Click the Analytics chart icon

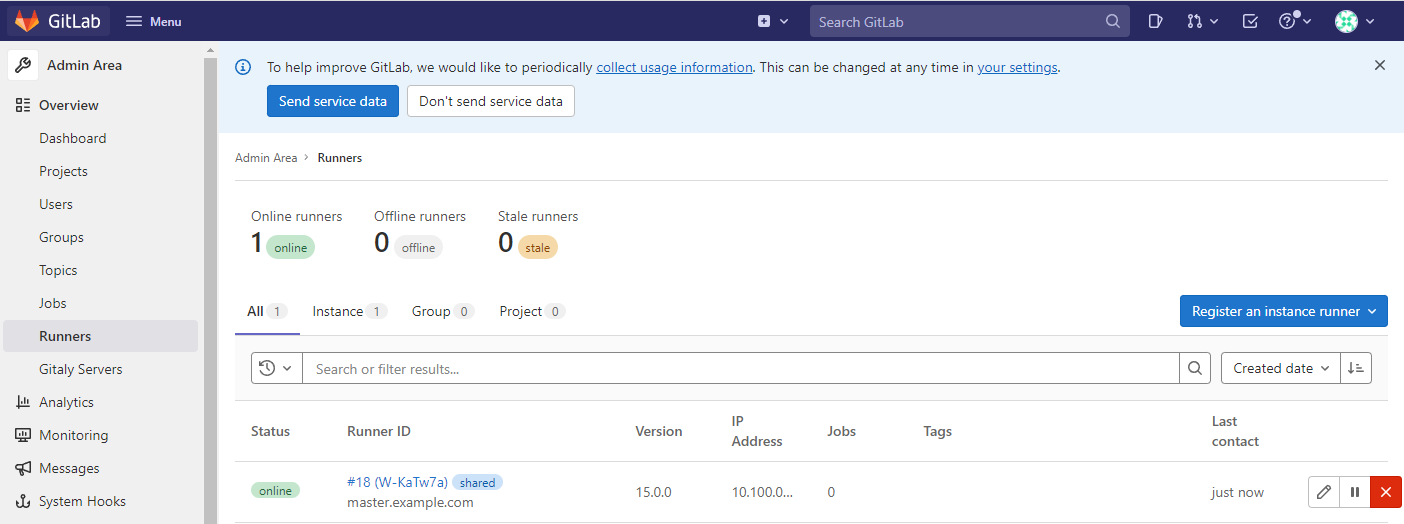click(23, 402)
